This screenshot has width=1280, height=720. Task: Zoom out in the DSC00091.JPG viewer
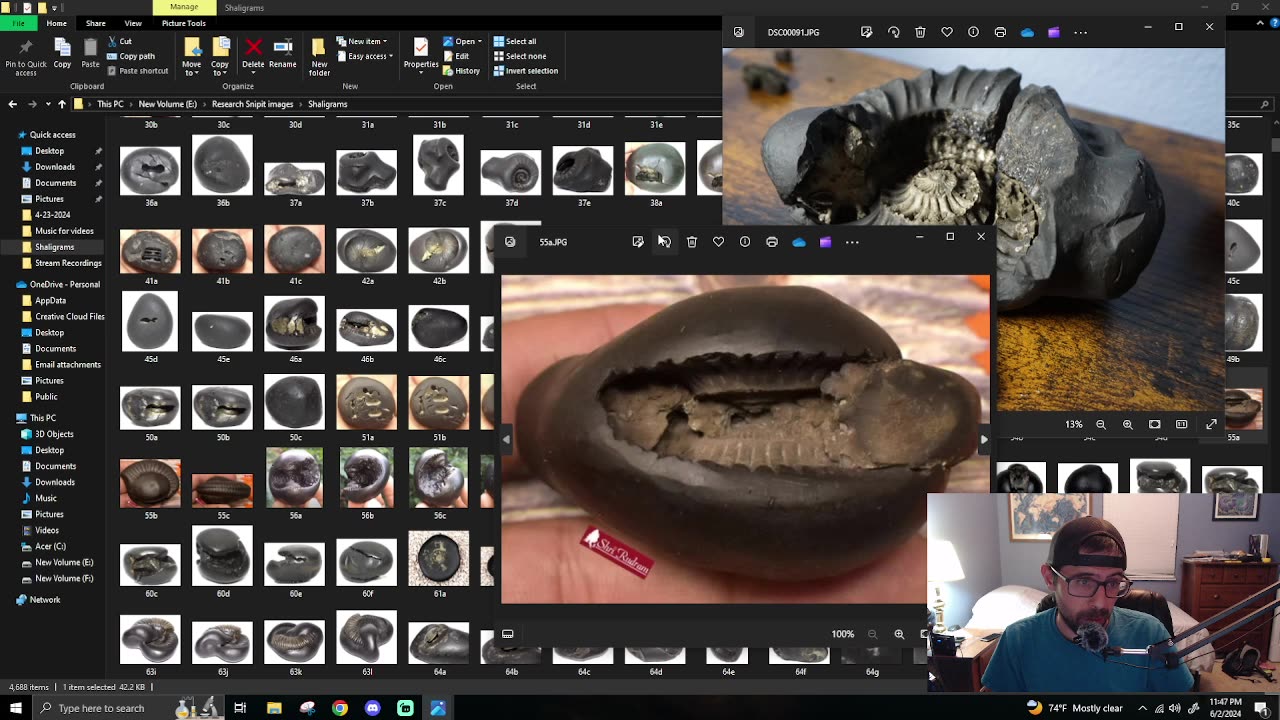(1101, 424)
